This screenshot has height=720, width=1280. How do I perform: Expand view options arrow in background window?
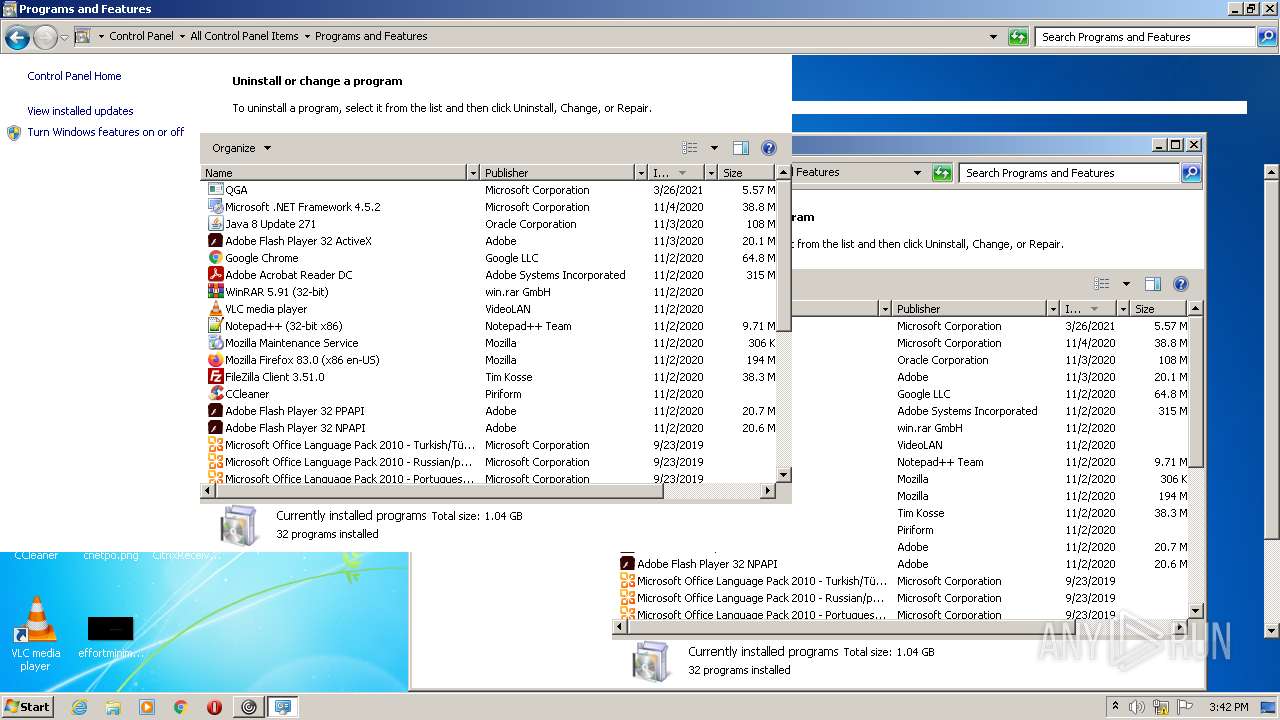1126,284
